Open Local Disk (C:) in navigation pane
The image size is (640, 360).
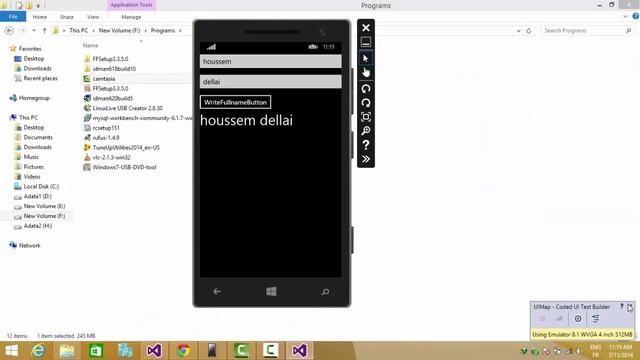click(x=41, y=187)
